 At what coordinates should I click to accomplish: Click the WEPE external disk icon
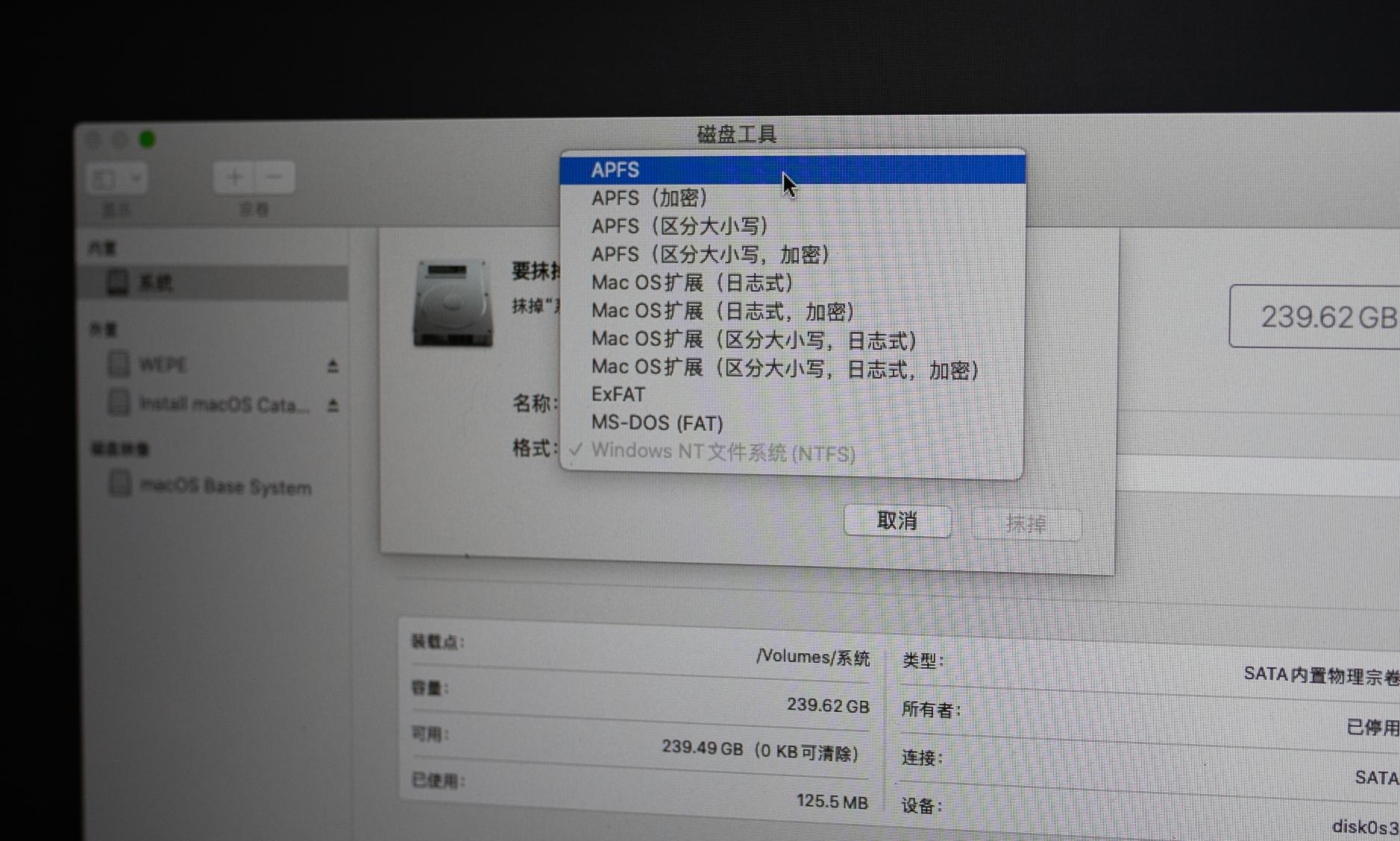click(x=119, y=365)
